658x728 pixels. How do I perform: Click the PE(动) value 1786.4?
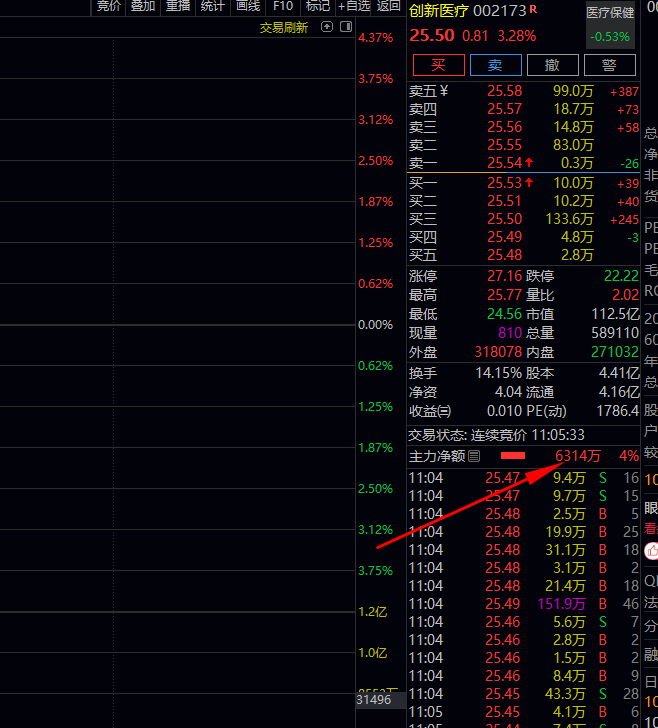point(618,411)
